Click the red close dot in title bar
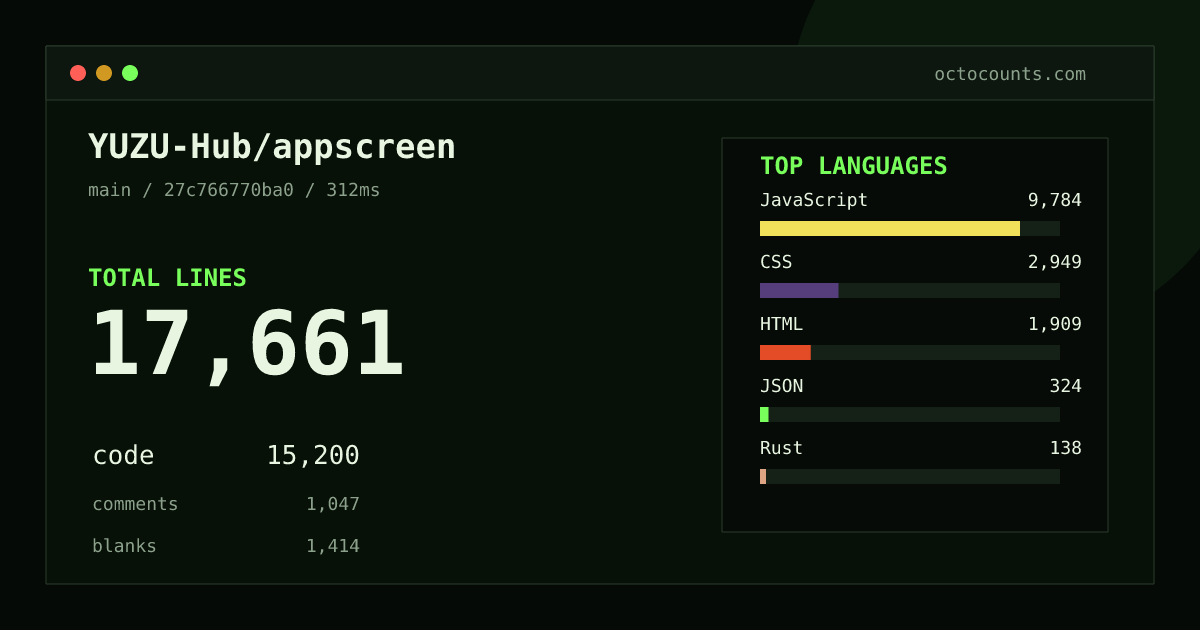1200x630 pixels. tap(78, 73)
